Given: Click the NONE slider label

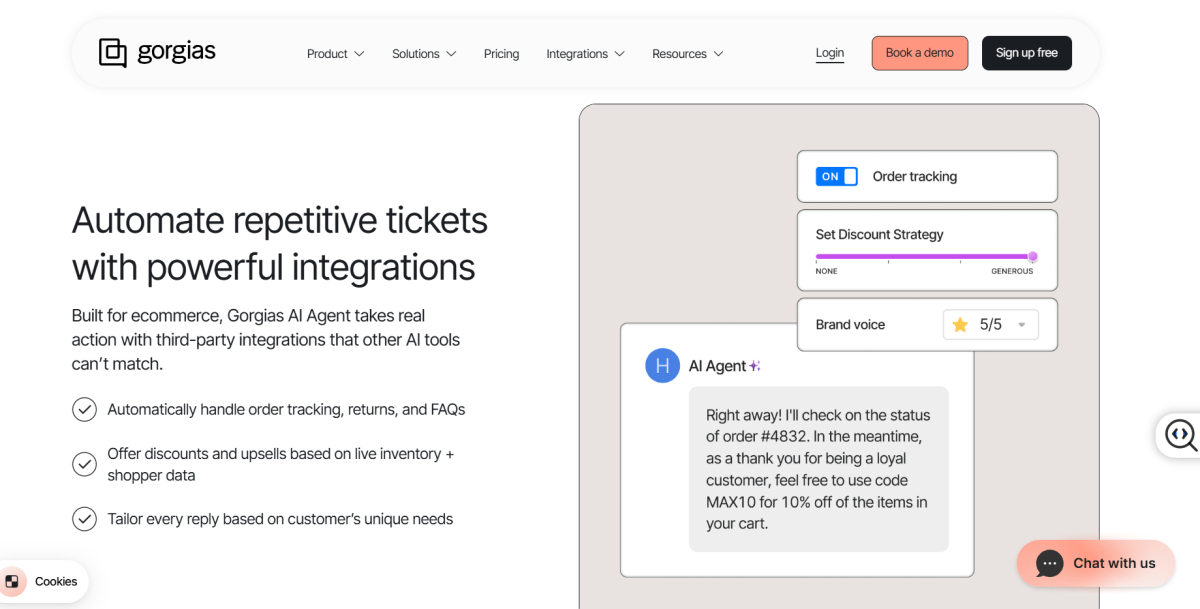Looking at the screenshot, I should [827, 271].
